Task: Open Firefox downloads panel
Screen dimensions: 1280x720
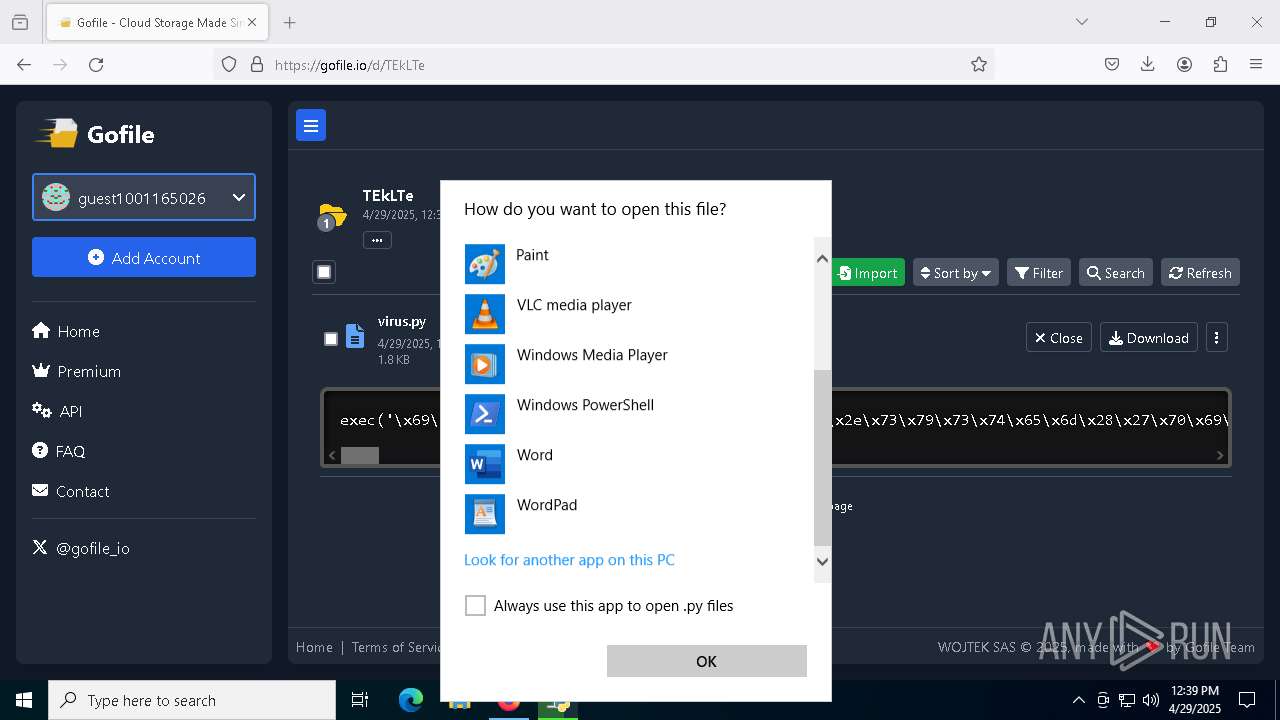Action: [1148, 64]
